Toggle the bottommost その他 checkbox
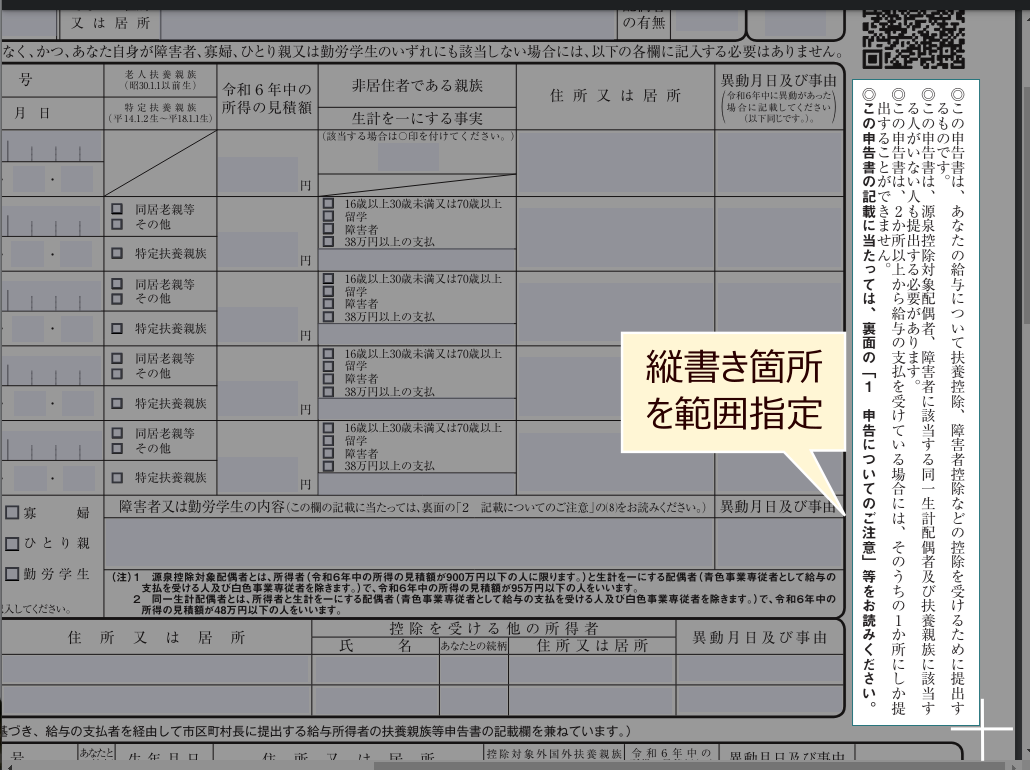The image size is (1030, 770). pyautogui.click(x=117, y=449)
